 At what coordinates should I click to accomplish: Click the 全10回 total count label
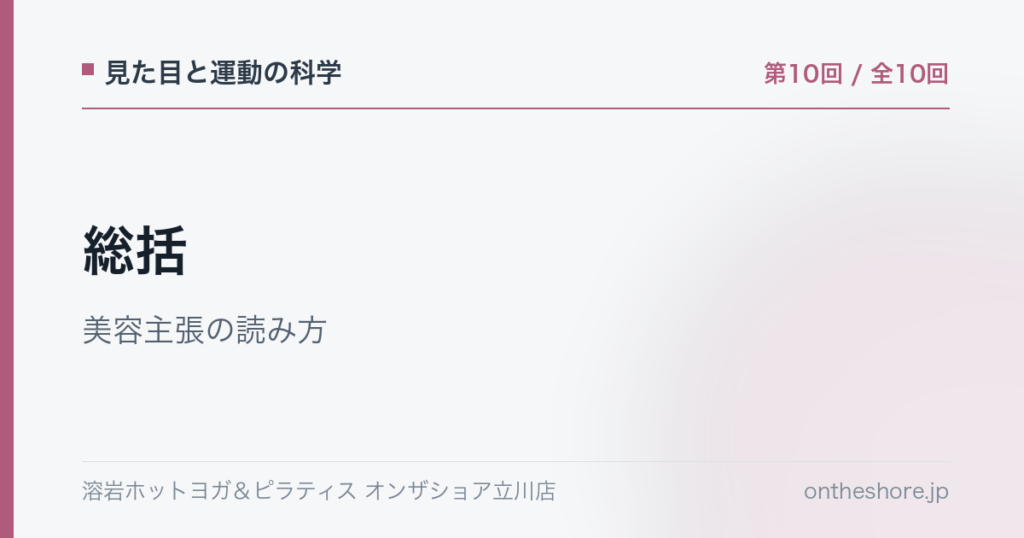pyautogui.click(x=910, y=74)
